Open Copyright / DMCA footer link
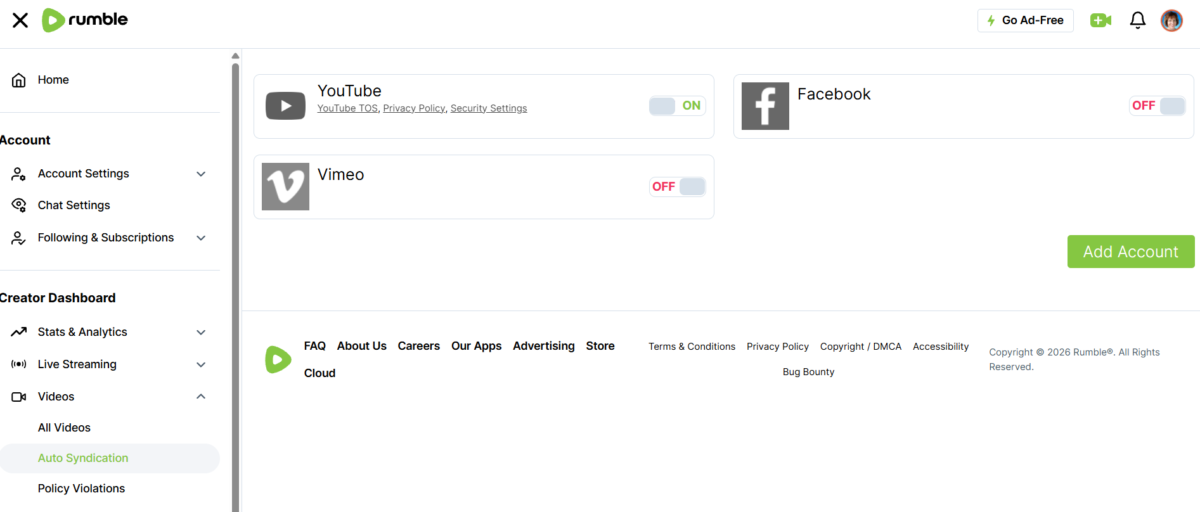The image size is (1200, 512). tap(861, 347)
